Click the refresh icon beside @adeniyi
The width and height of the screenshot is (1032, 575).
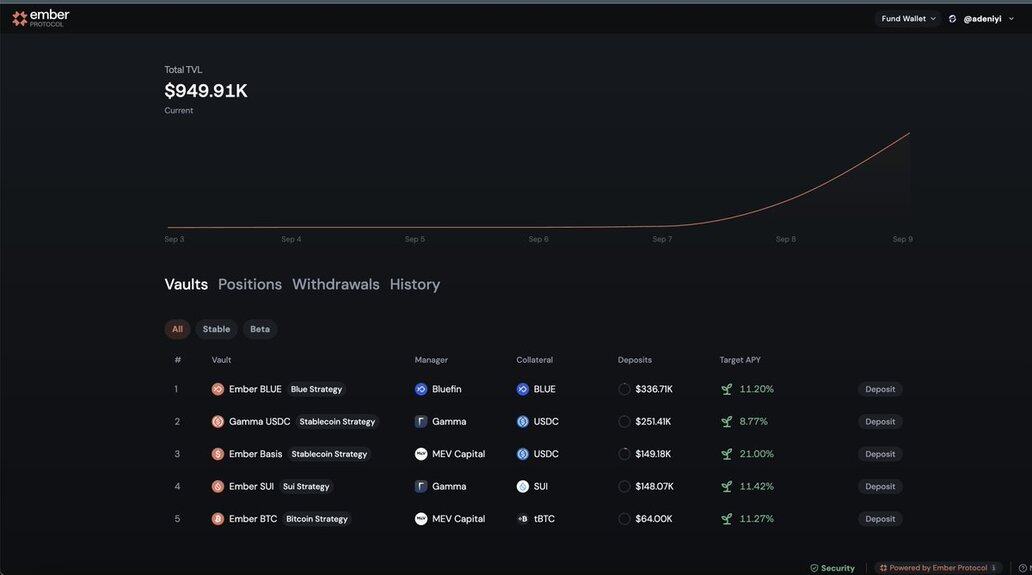(952, 19)
